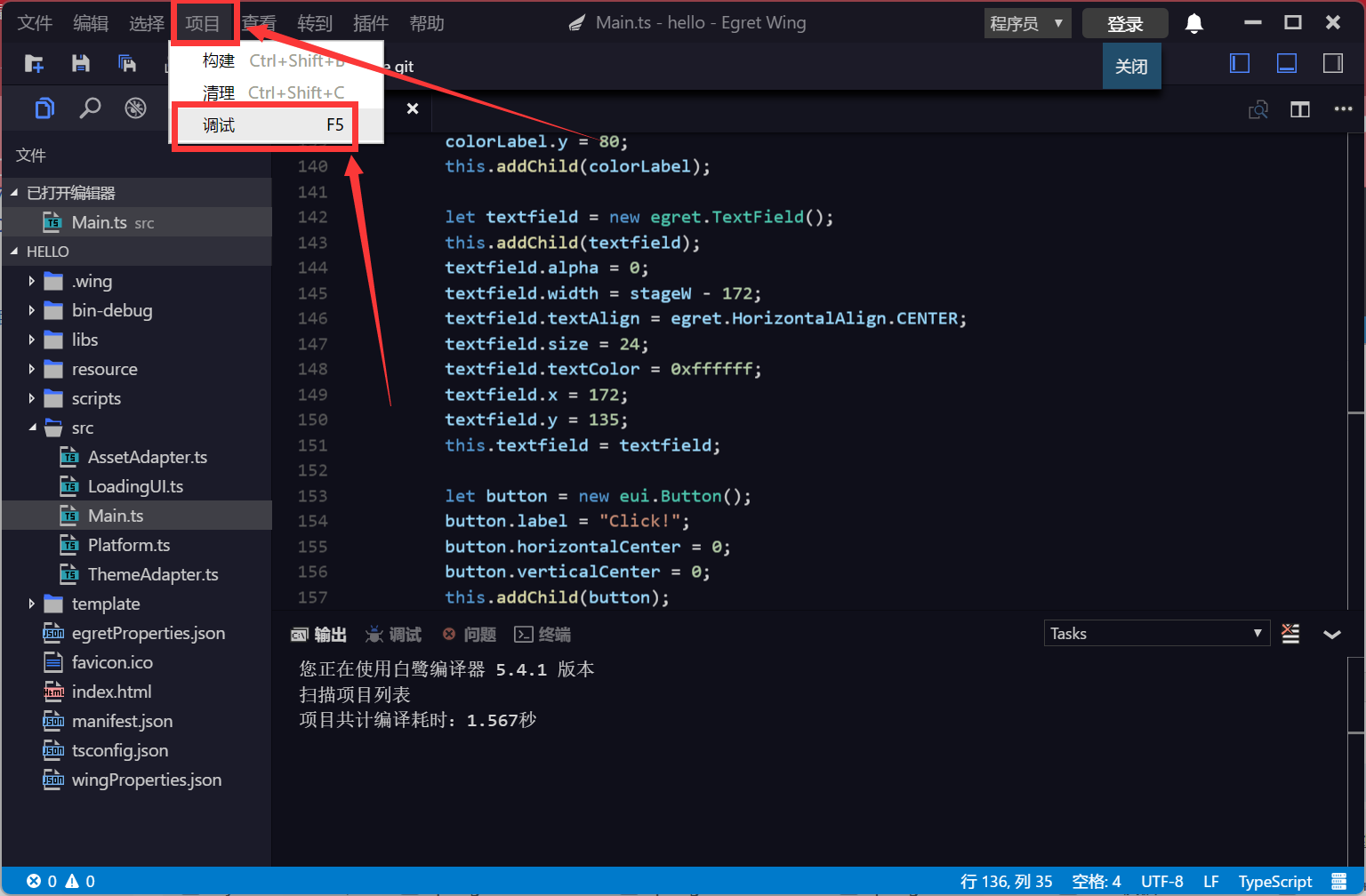Viewport: 1366px width, 896px height.
Task: Open index.html file
Action: click(x=137, y=692)
